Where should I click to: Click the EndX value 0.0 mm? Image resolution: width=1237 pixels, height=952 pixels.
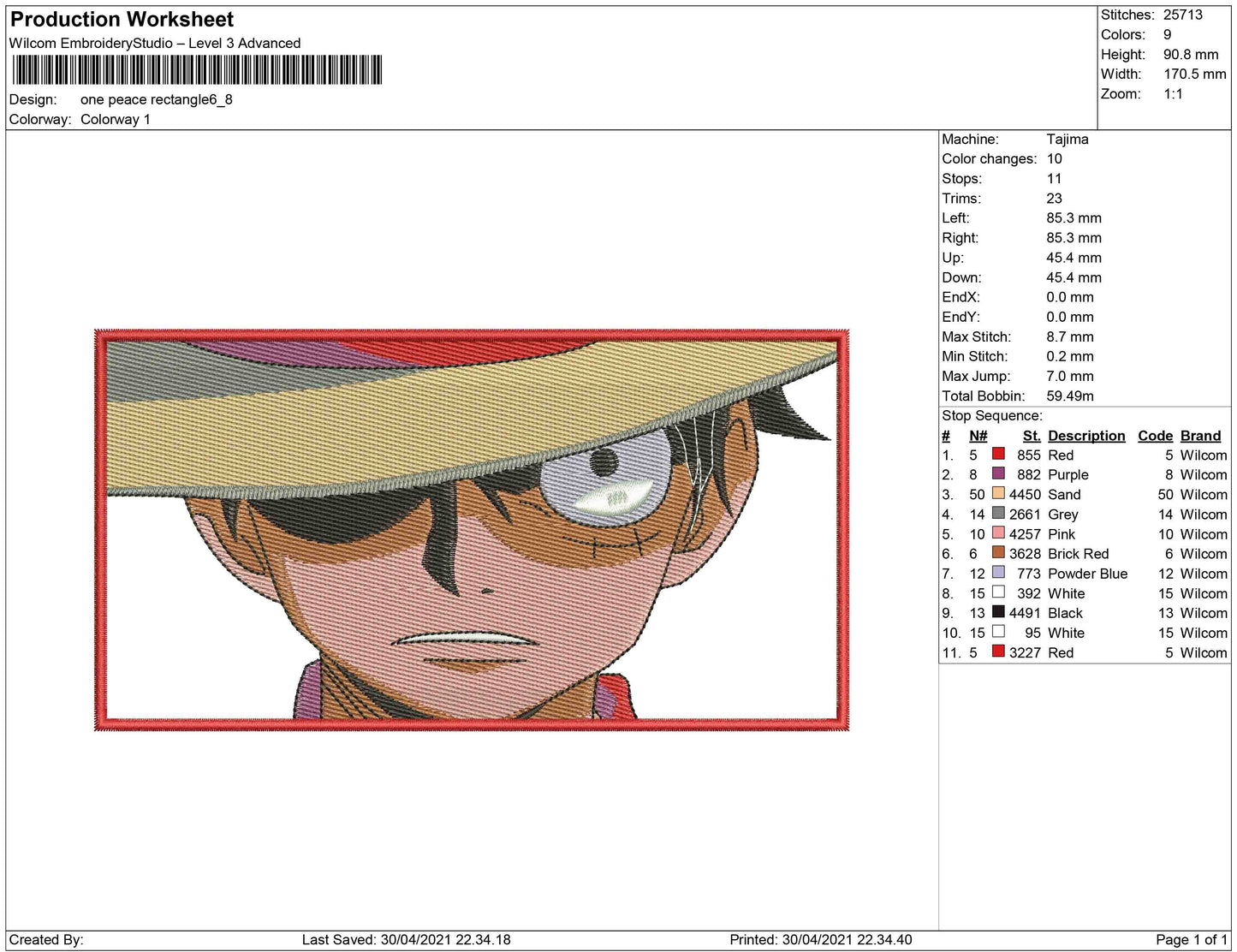tap(1070, 296)
